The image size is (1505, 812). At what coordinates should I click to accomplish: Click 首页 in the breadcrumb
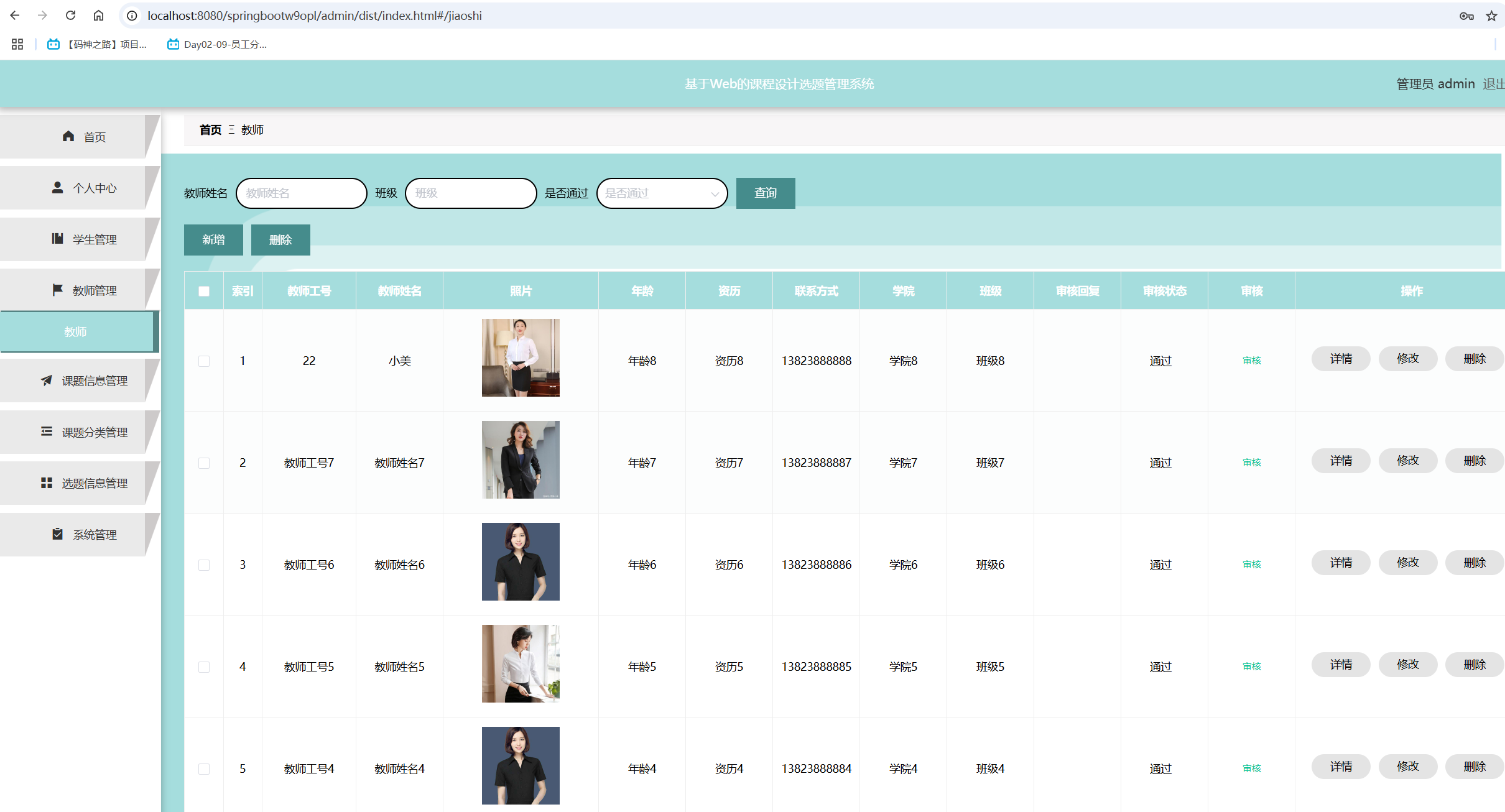[210, 130]
